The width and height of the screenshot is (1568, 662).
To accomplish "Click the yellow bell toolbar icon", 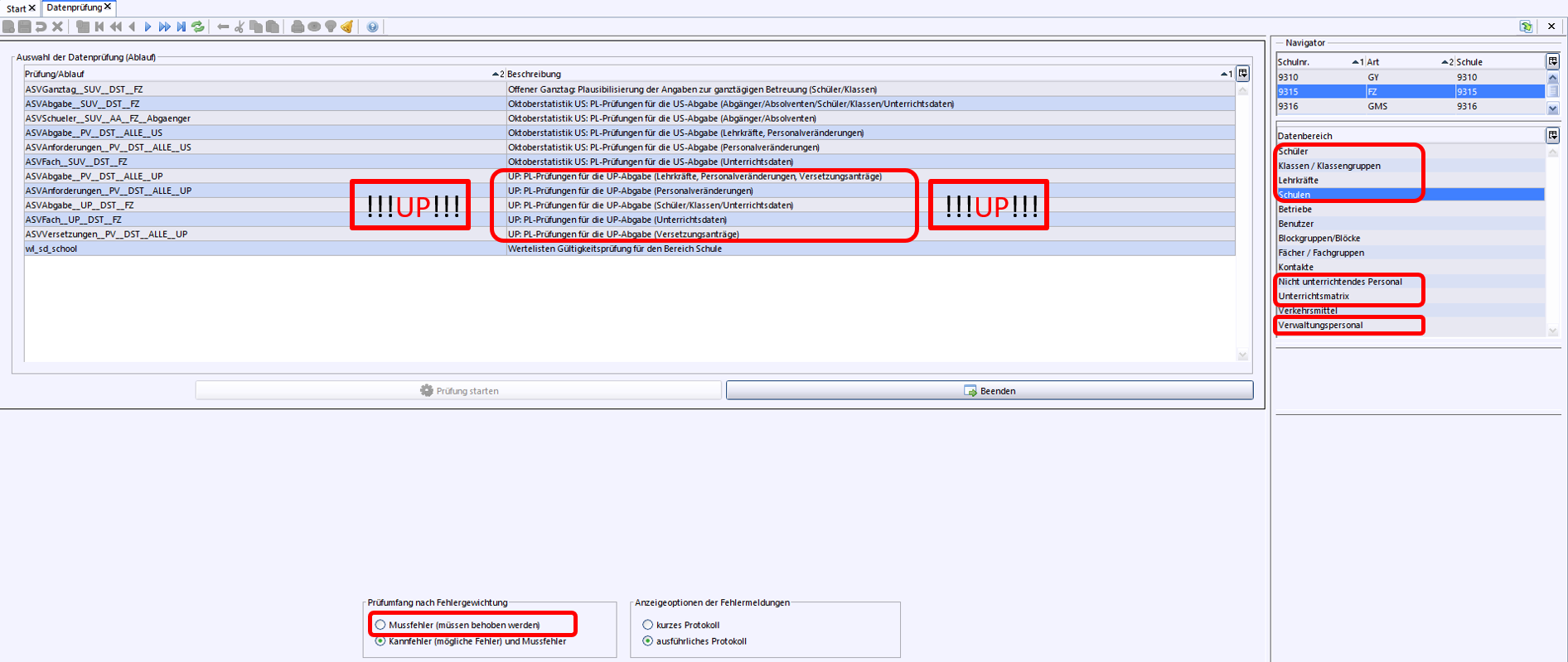I will (x=347, y=27).
